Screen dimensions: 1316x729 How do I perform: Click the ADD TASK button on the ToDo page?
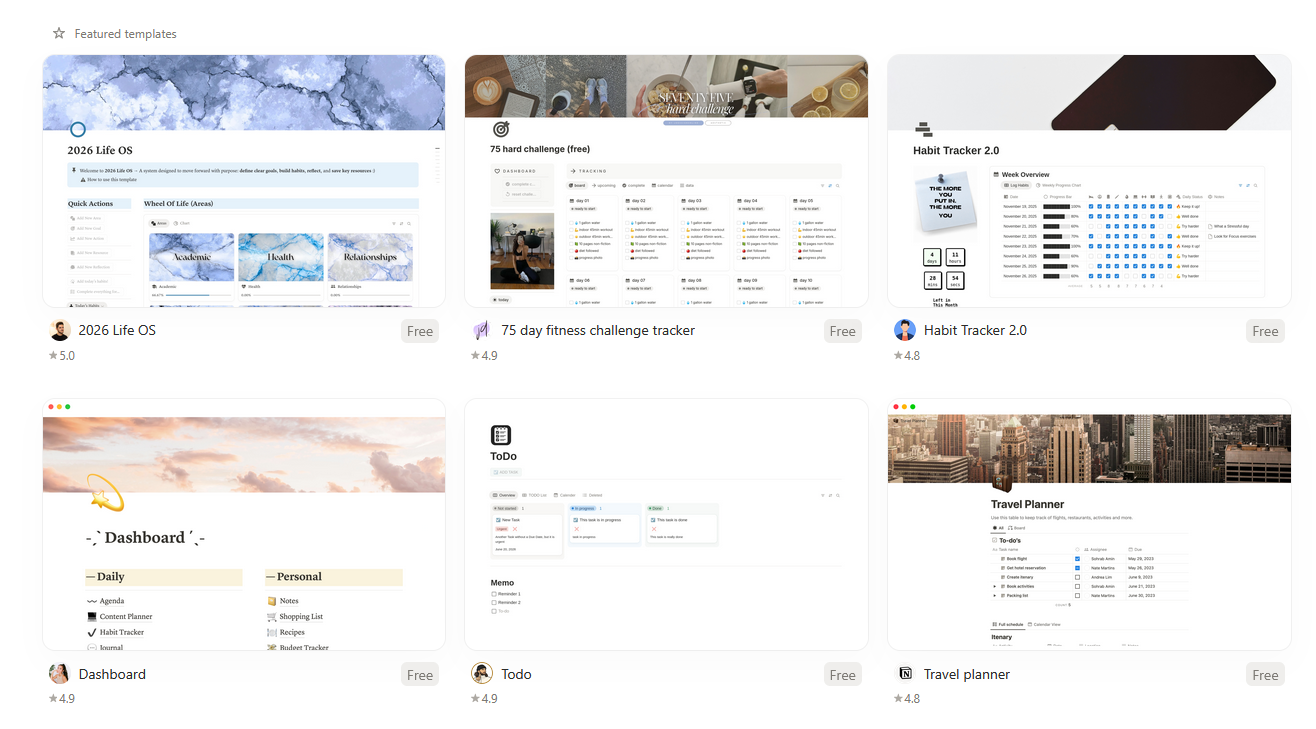click(506, 472)
